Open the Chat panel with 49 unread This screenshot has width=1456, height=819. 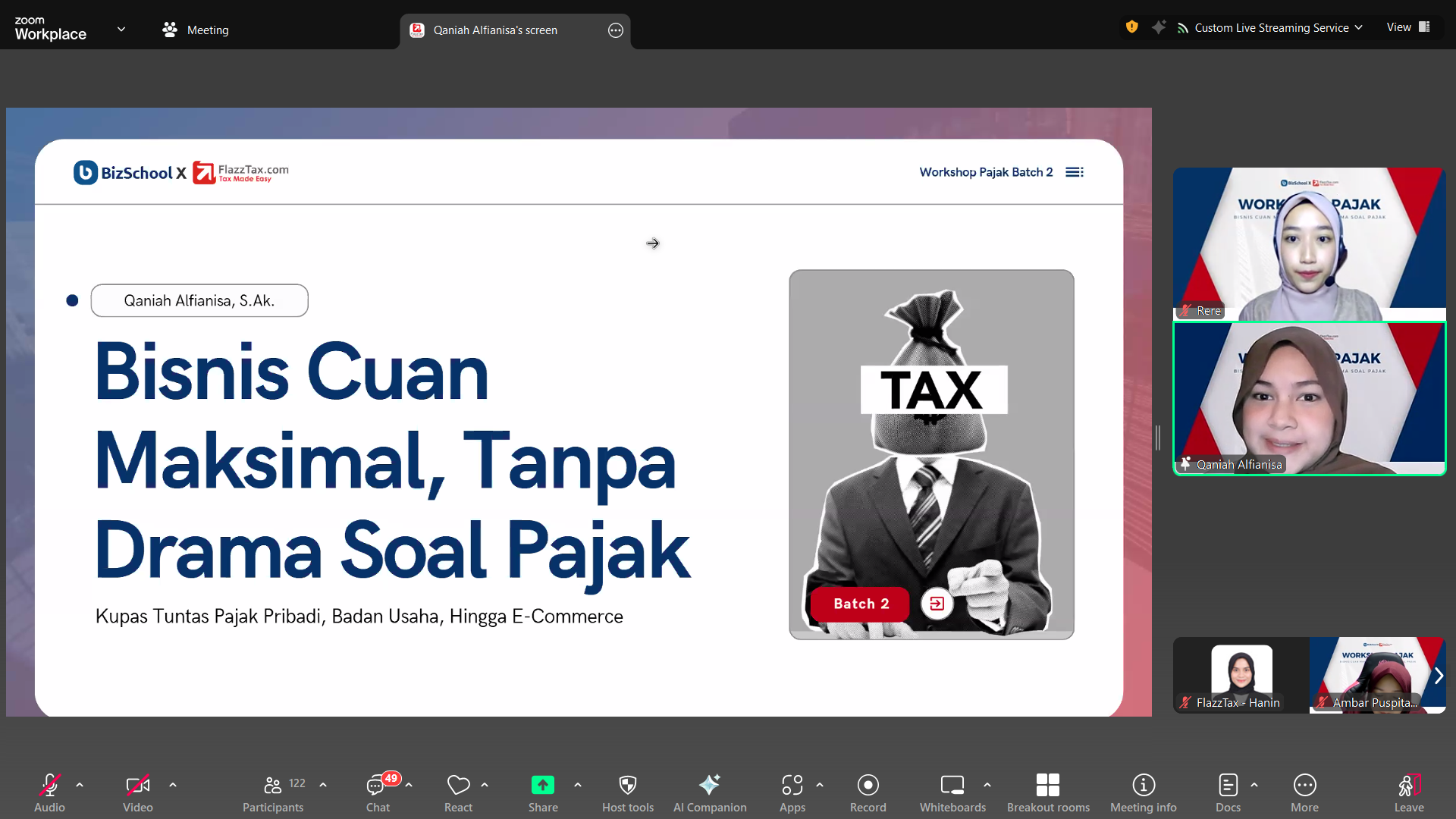pos(377,785)
